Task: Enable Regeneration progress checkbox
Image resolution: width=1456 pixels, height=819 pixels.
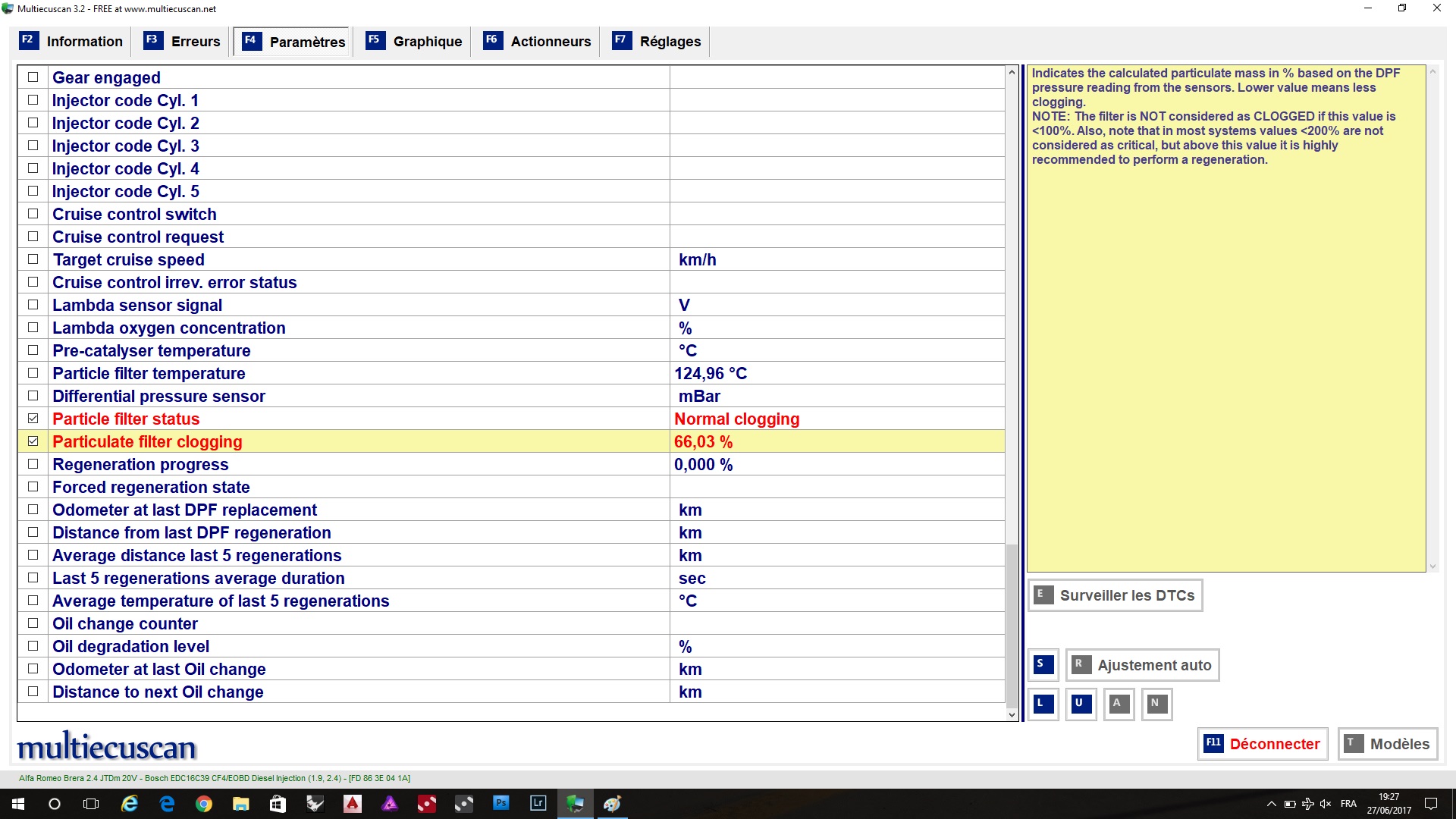Action: point(33,464)
